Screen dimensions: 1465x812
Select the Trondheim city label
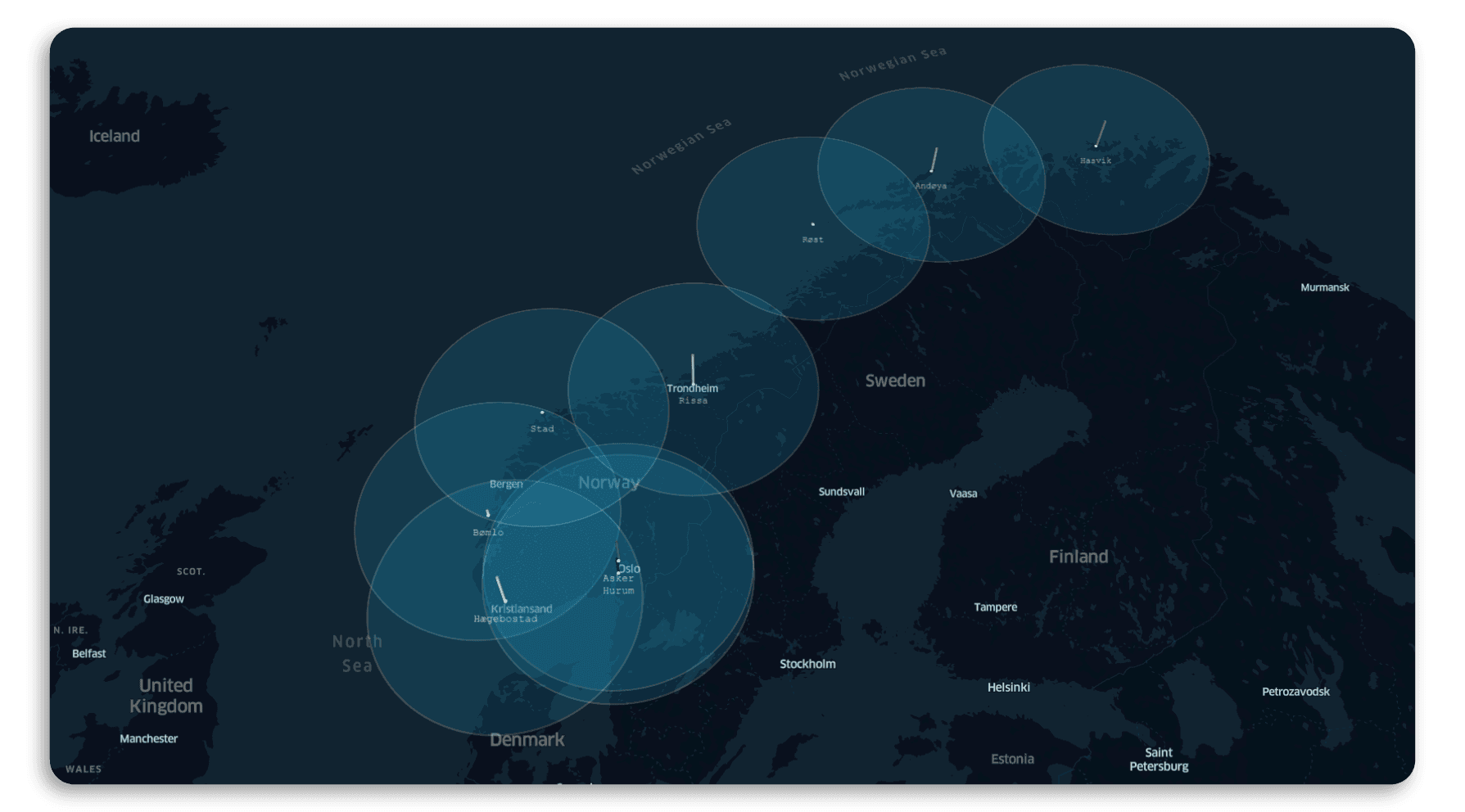[x=692, y=388]
